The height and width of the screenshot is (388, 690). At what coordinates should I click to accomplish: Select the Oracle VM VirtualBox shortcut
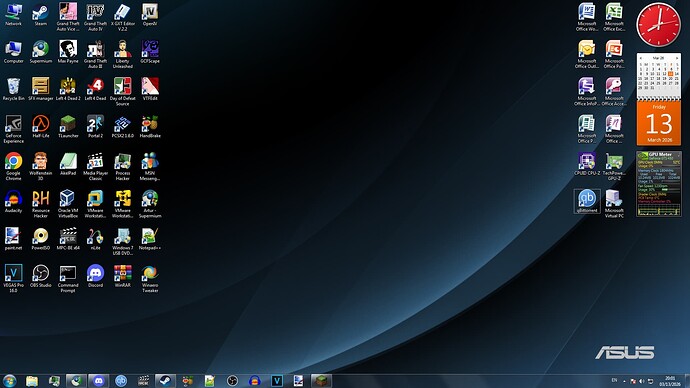click(68, 204)
